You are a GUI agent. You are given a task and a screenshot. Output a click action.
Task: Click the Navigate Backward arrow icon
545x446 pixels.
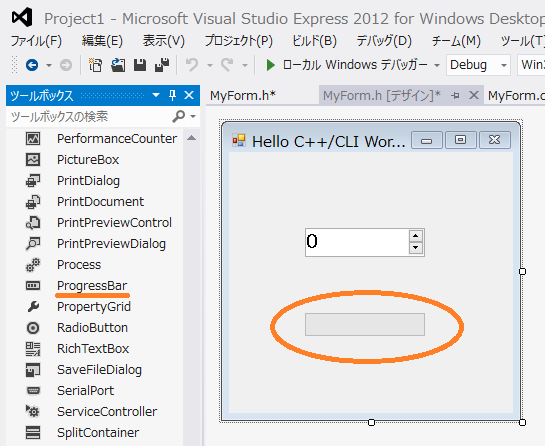tap(32, 65)
